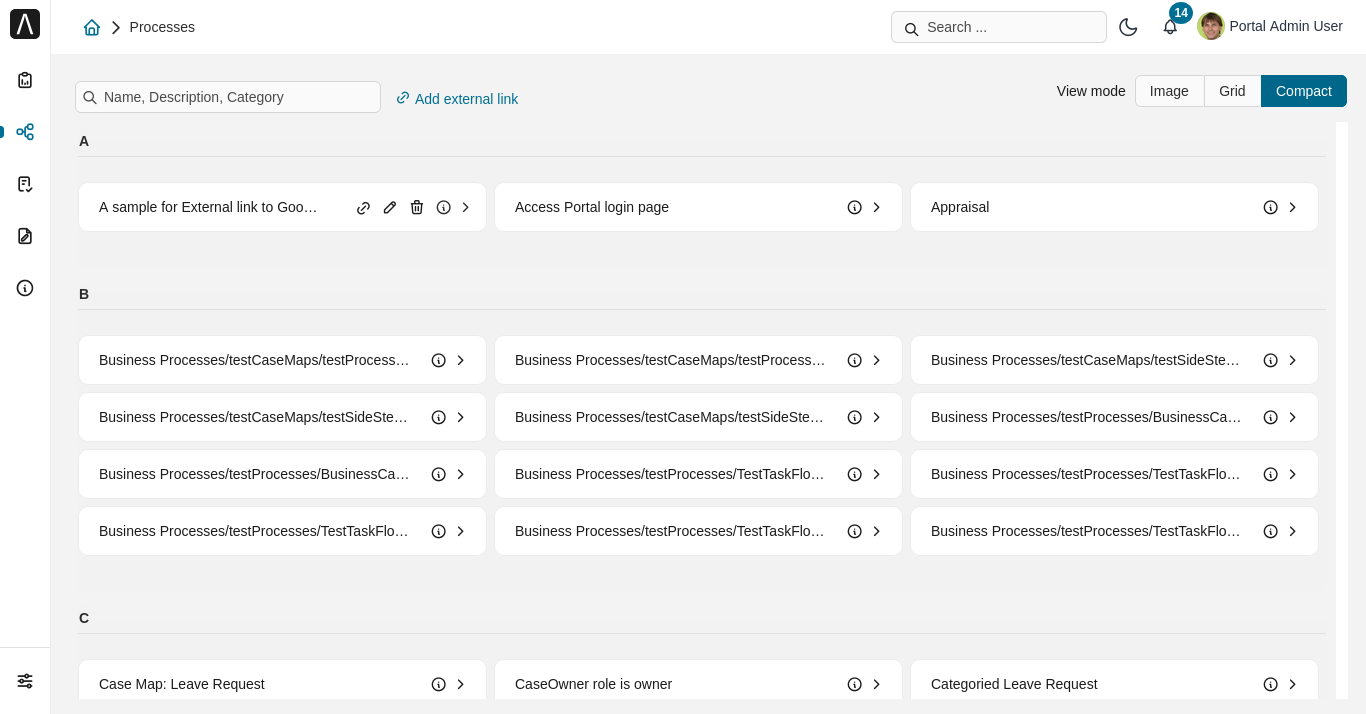Toggle dark mode with the moon icon

pyautogui.click(x=1128, y=27)
